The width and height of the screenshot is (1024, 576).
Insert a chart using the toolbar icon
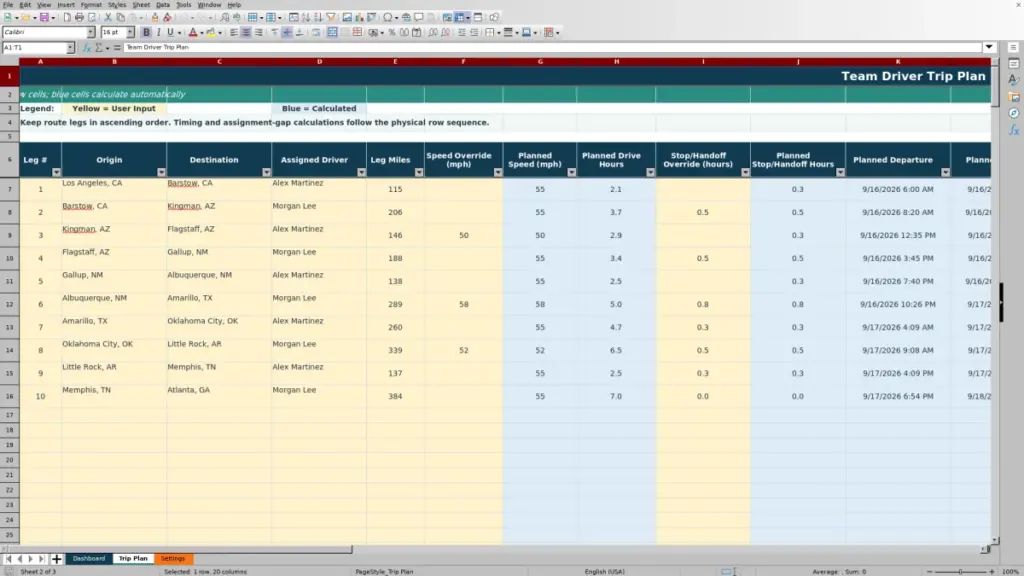(359, 18)
